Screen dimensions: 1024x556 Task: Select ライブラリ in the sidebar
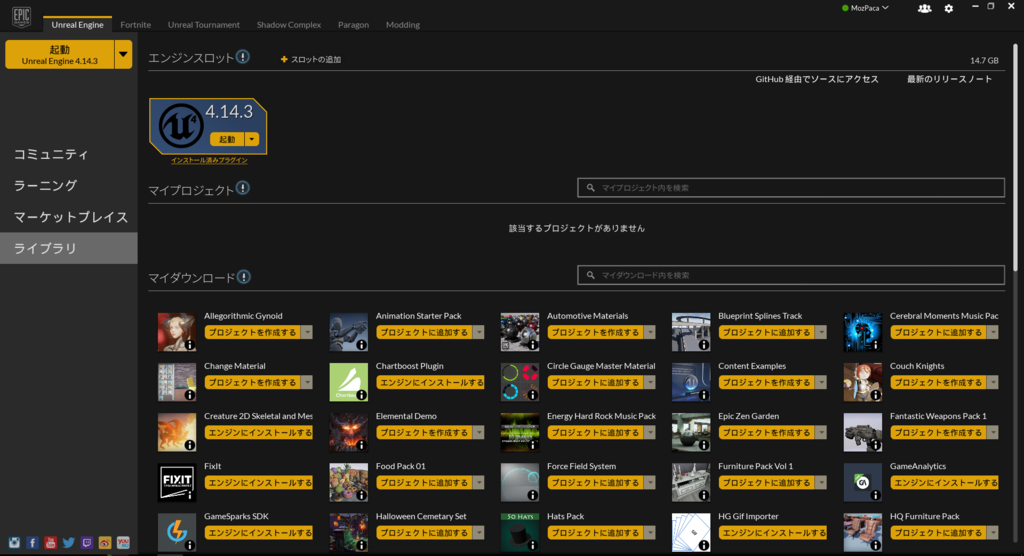(69, 248)
